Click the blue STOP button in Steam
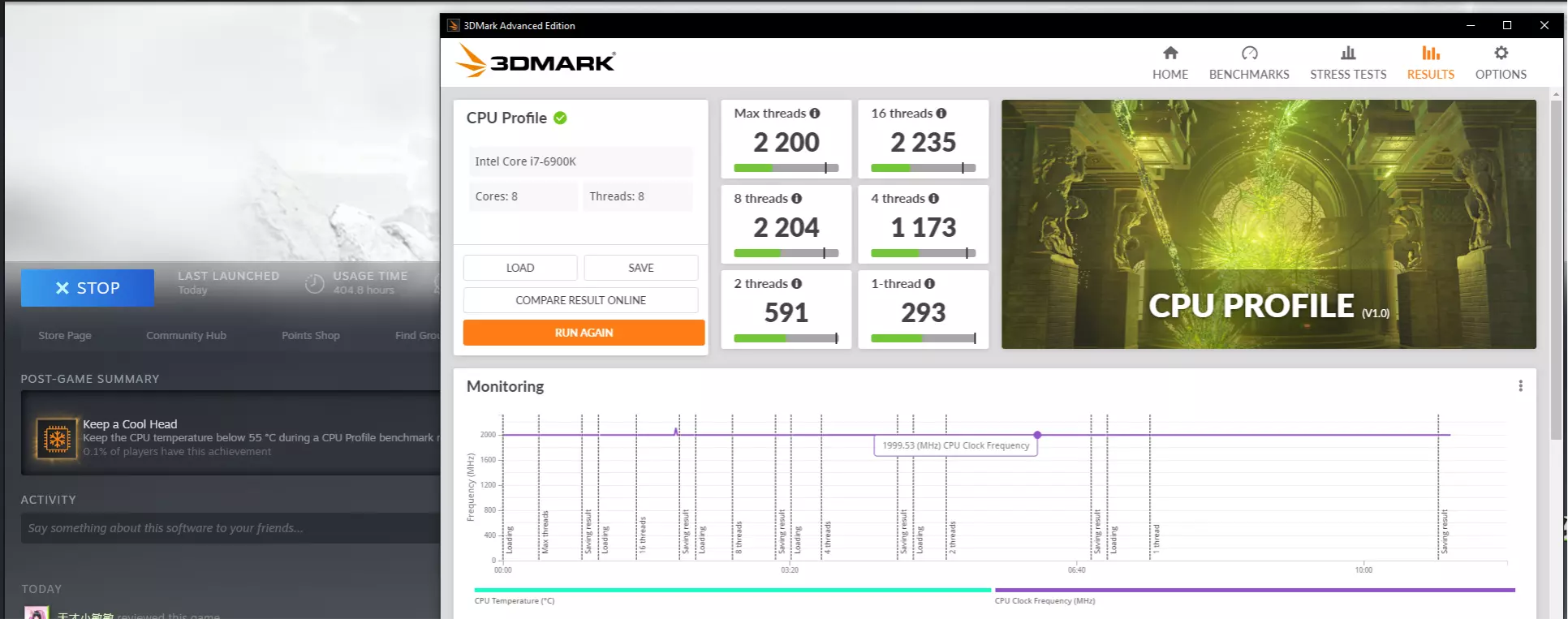Screen dimensions: 1568x619 point(88,288)
